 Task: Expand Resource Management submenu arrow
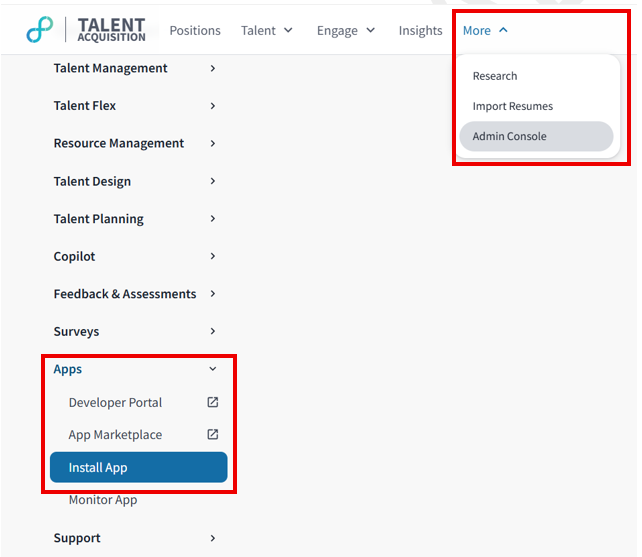pyautogui.click(x=213, y=144)
